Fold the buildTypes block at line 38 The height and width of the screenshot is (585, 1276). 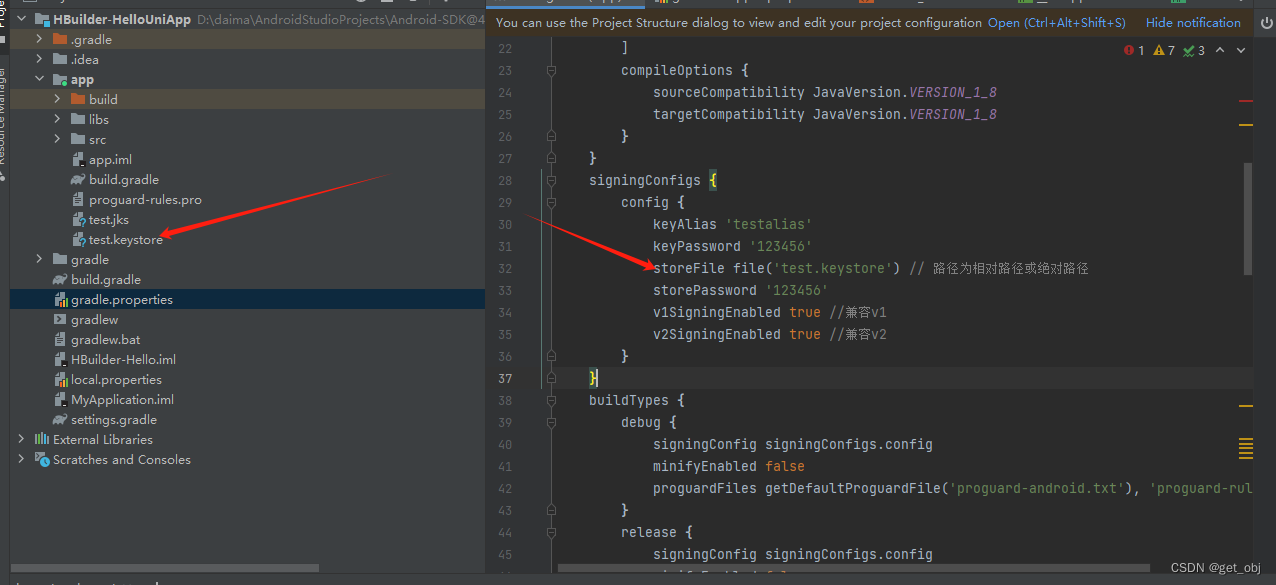click(550, 400)
